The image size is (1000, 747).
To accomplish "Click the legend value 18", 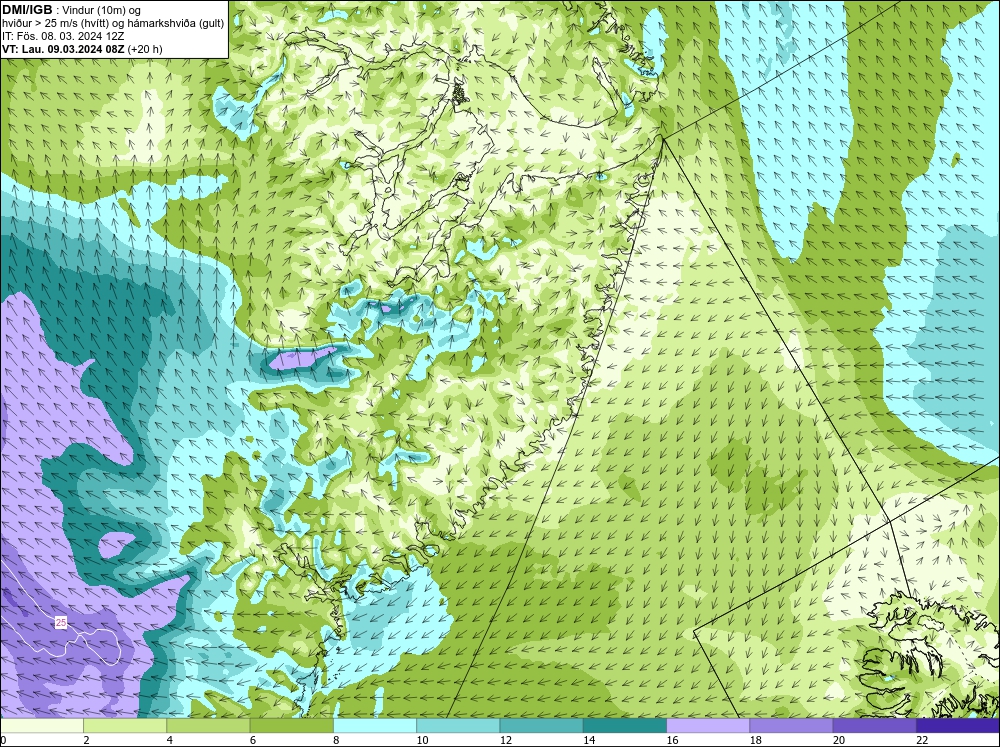I will [754, 740].
